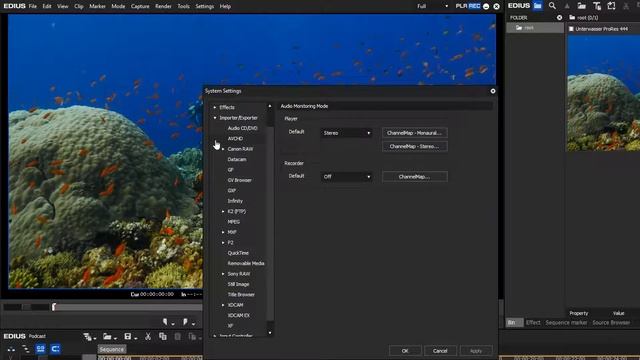
Task: Collapse the Importer/Exporter tree node
Action: tap(215, 118)
